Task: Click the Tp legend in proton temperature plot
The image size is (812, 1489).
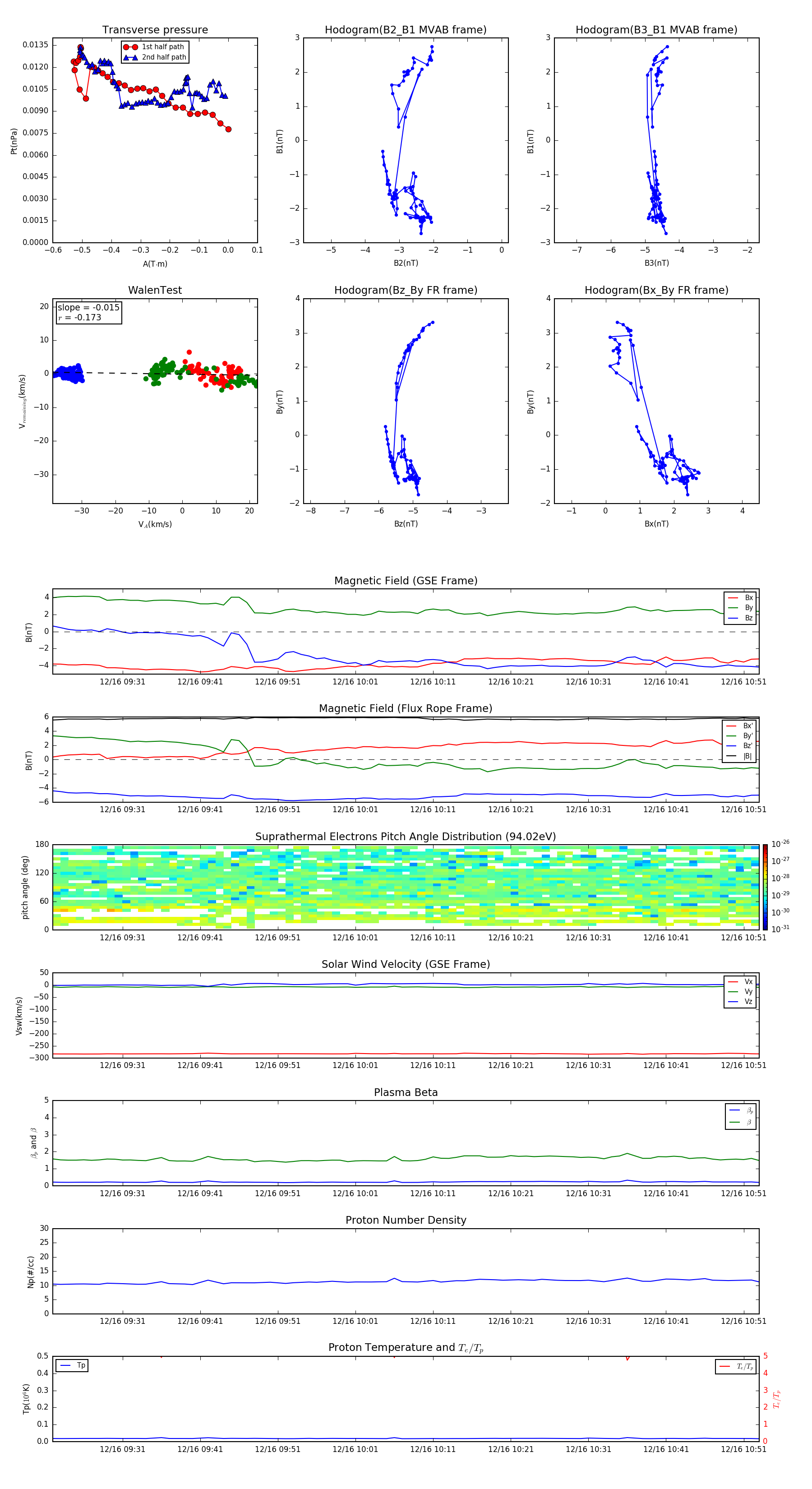Action: point(72,1366)
